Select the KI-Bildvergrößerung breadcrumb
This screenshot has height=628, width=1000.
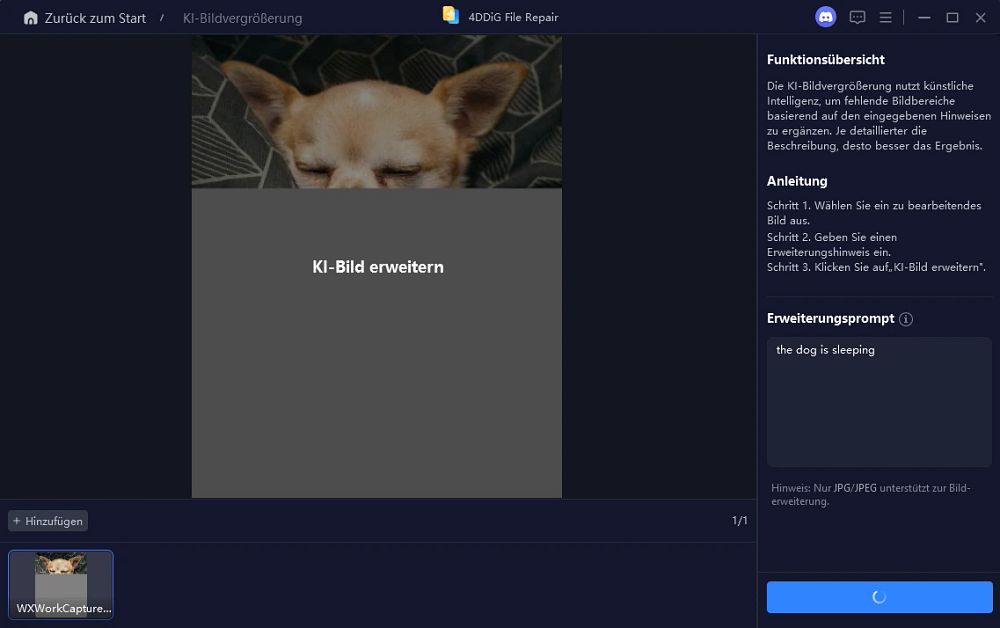pos(242,18)
